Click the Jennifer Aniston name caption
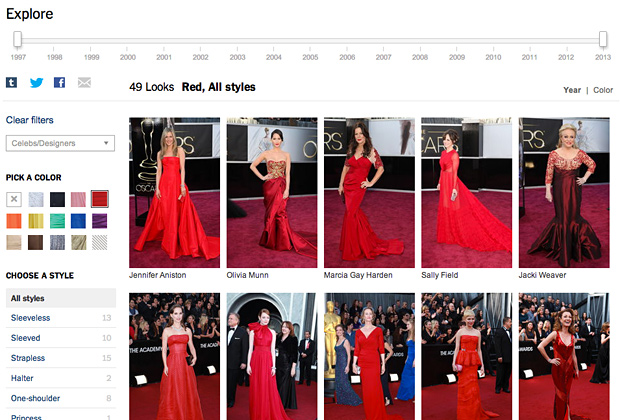 (157, 275)
